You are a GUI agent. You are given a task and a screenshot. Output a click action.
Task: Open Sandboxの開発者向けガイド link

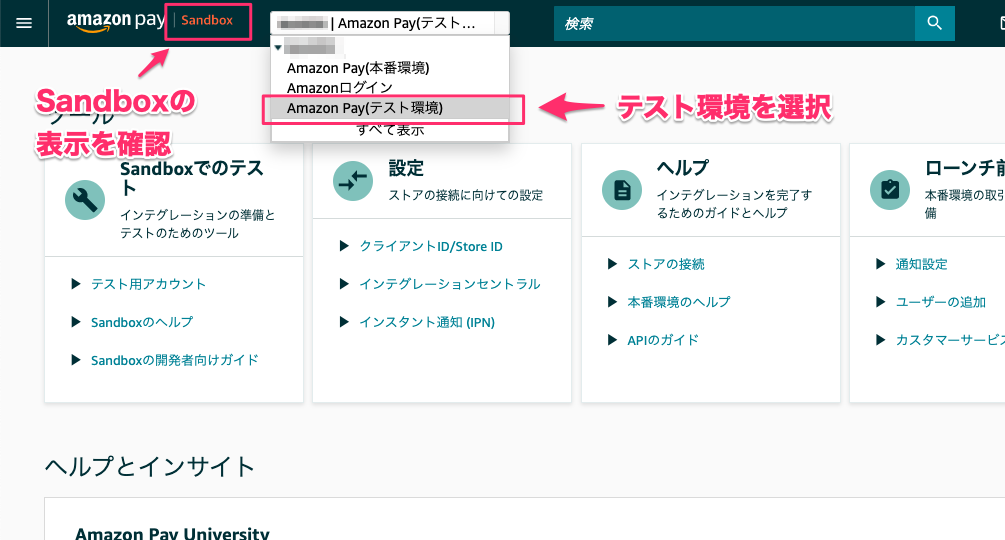pos(174,360)
